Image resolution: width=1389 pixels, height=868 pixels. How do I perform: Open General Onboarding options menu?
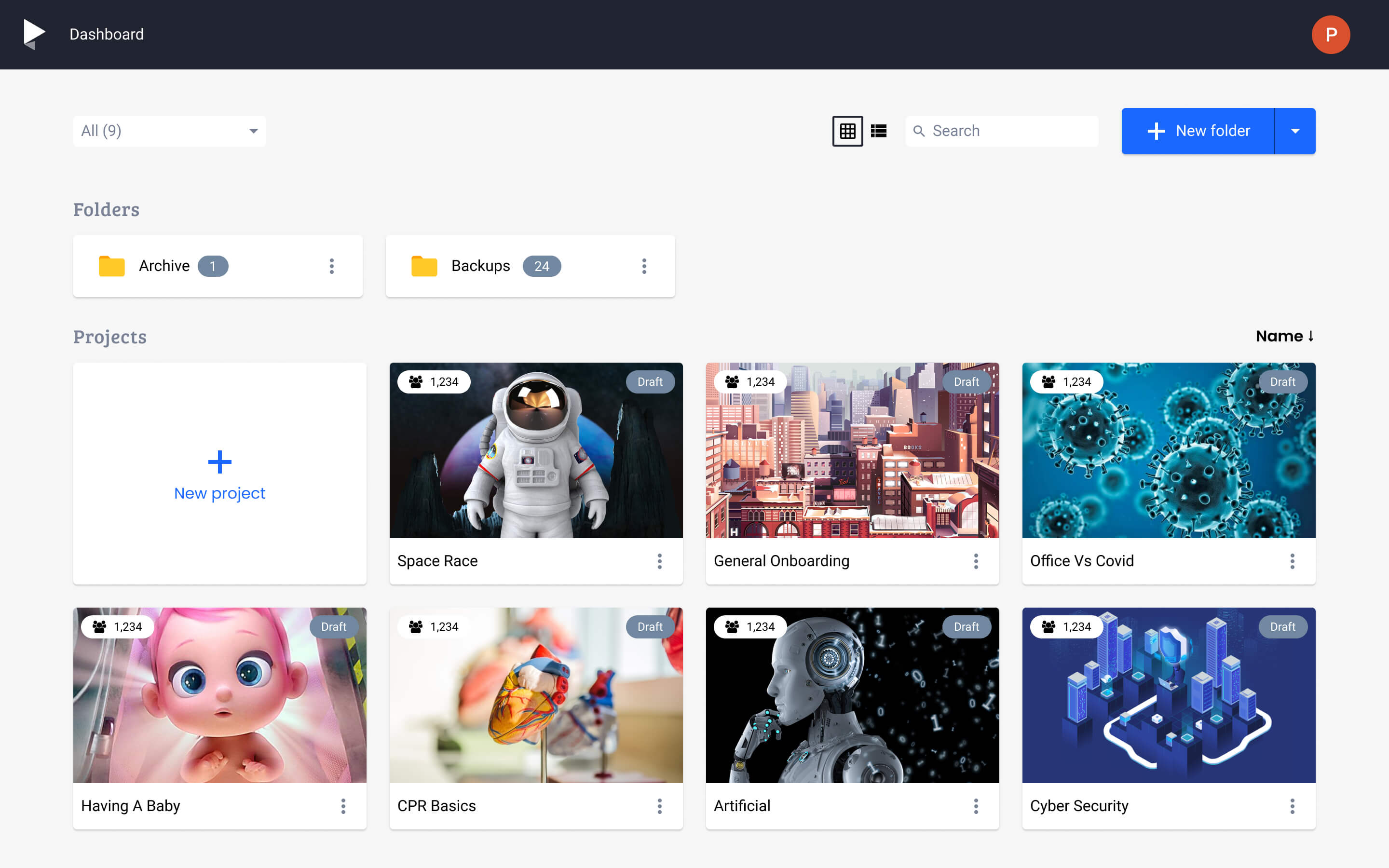976,561
